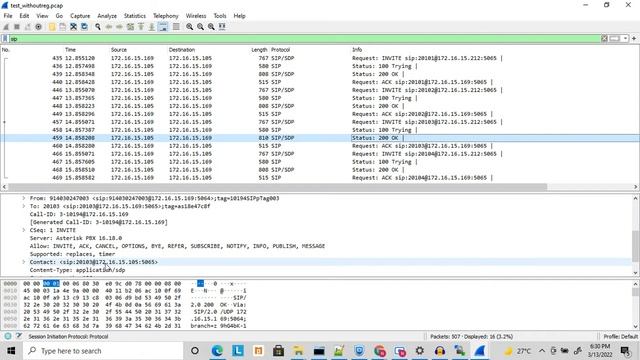
Task: Select packet 436 Status 100 Trying
Action: pyautogui.click(x=320, y=66)
